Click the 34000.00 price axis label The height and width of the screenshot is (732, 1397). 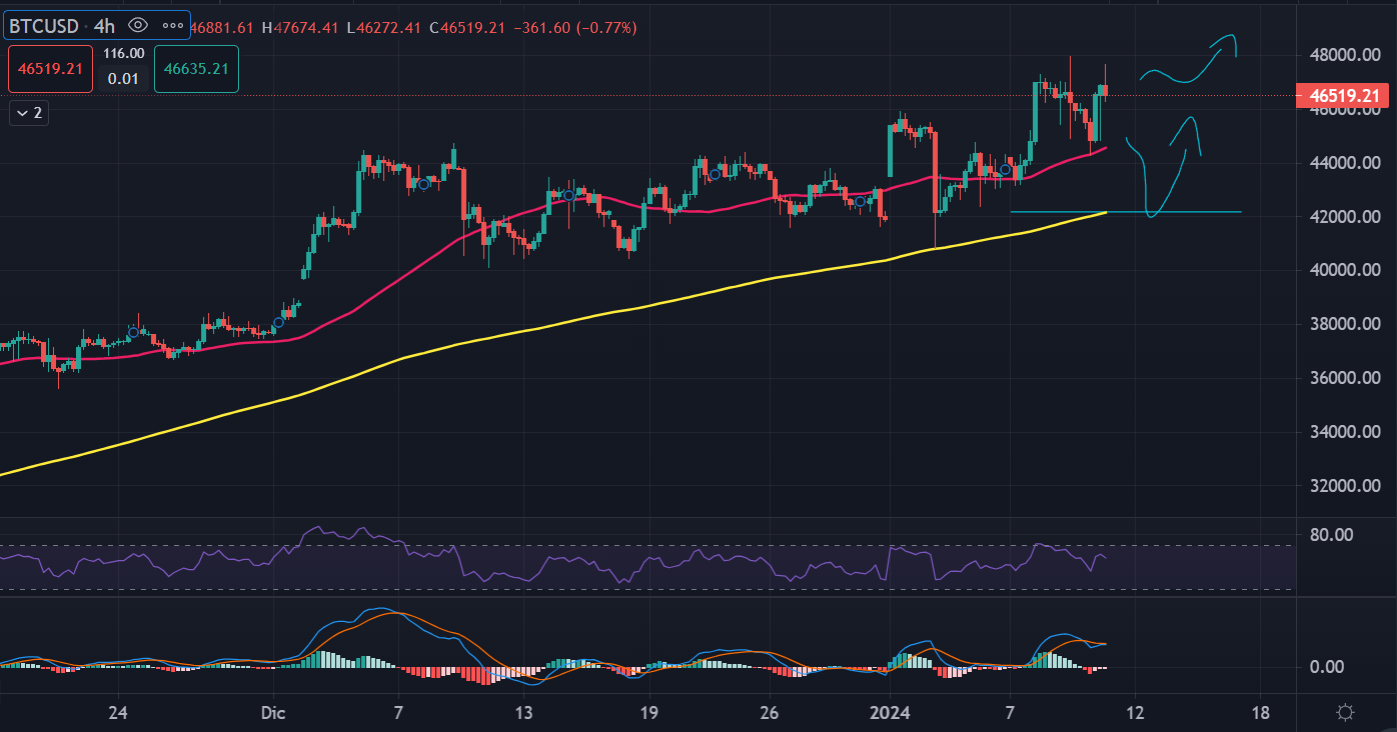(1344, 432)
